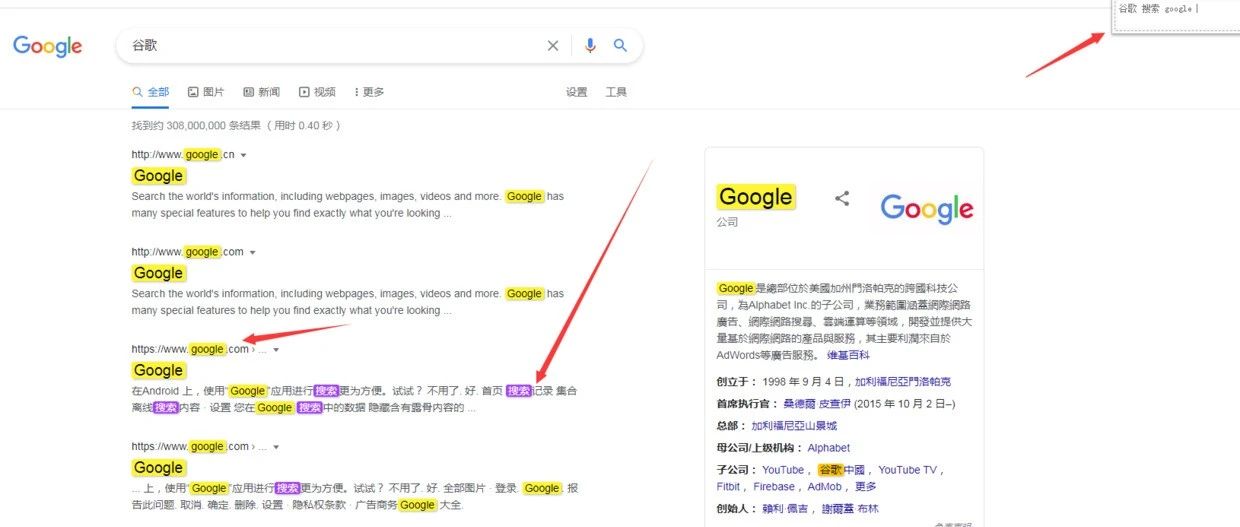Click the Google title in the knowledge panel
This screenshot has width=1240, height=527.
[x=755, y=197]
